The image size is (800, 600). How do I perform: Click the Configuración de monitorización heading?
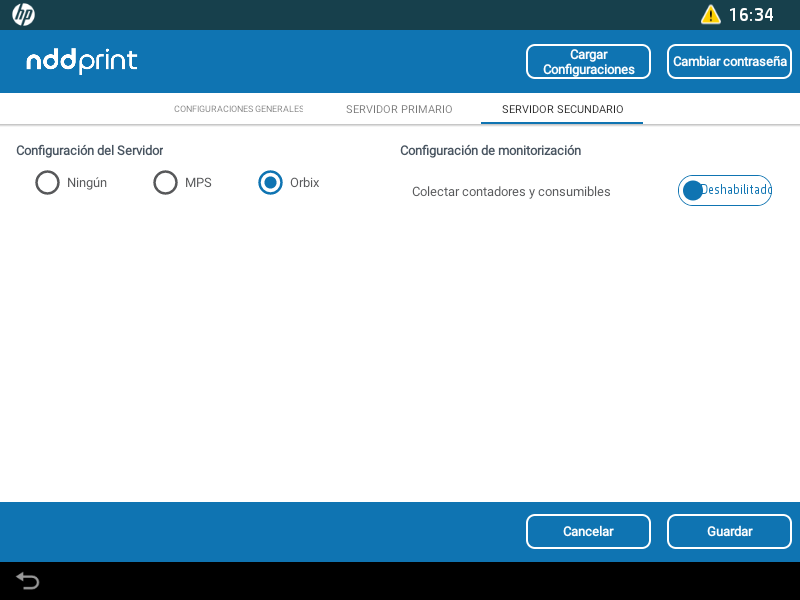(x=490, y=151)
